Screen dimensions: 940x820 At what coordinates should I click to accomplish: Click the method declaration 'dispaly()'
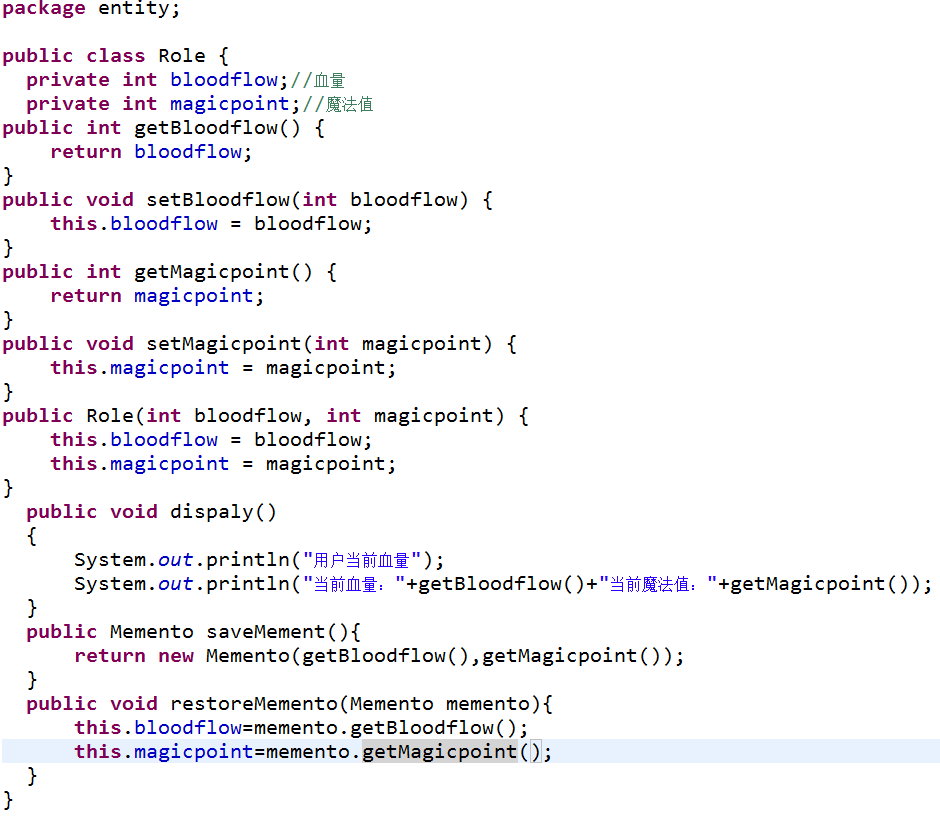[x=223, y=511]
